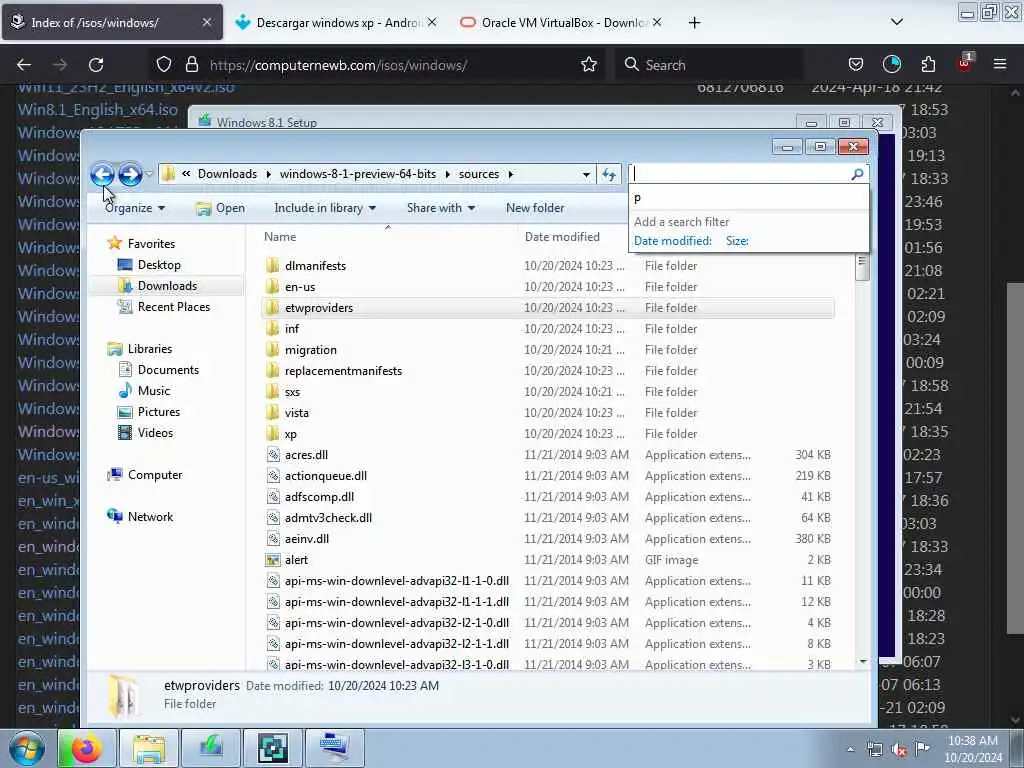The width and height of the screenshot is (1024, 768).
Task: Open Firefox list all tabs chevron
Action: [x=897, y=22]
